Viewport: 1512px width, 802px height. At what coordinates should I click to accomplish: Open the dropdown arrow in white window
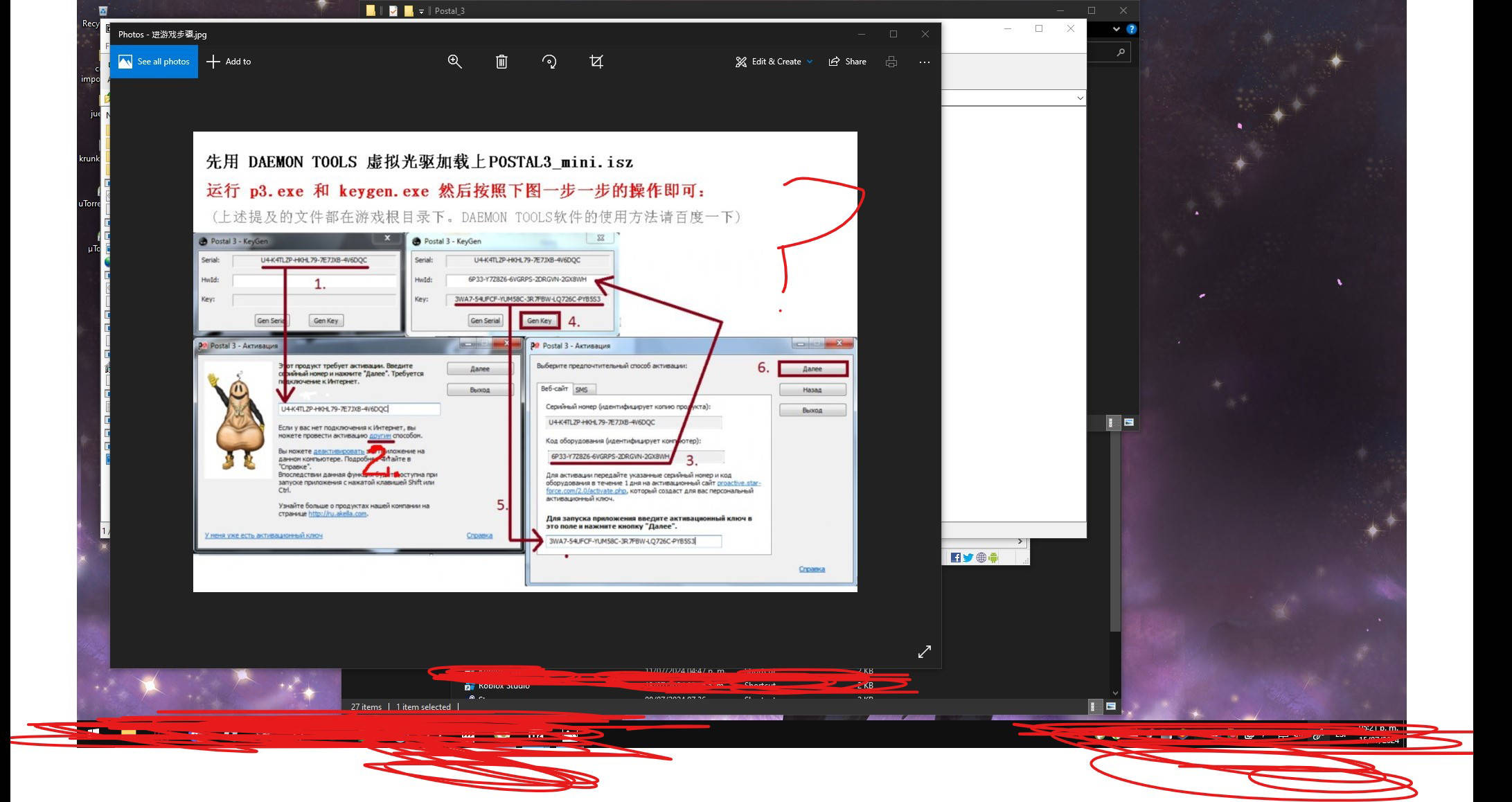tap(1080, 98)
